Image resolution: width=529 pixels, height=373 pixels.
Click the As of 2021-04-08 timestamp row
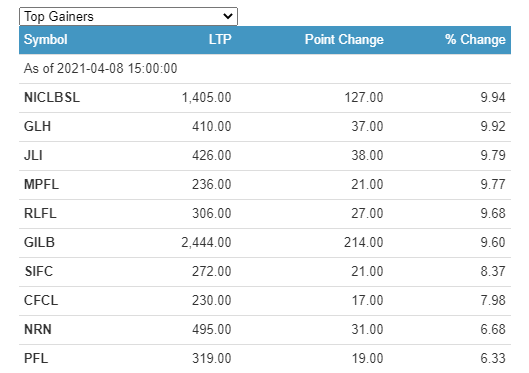tap(265, 69)
